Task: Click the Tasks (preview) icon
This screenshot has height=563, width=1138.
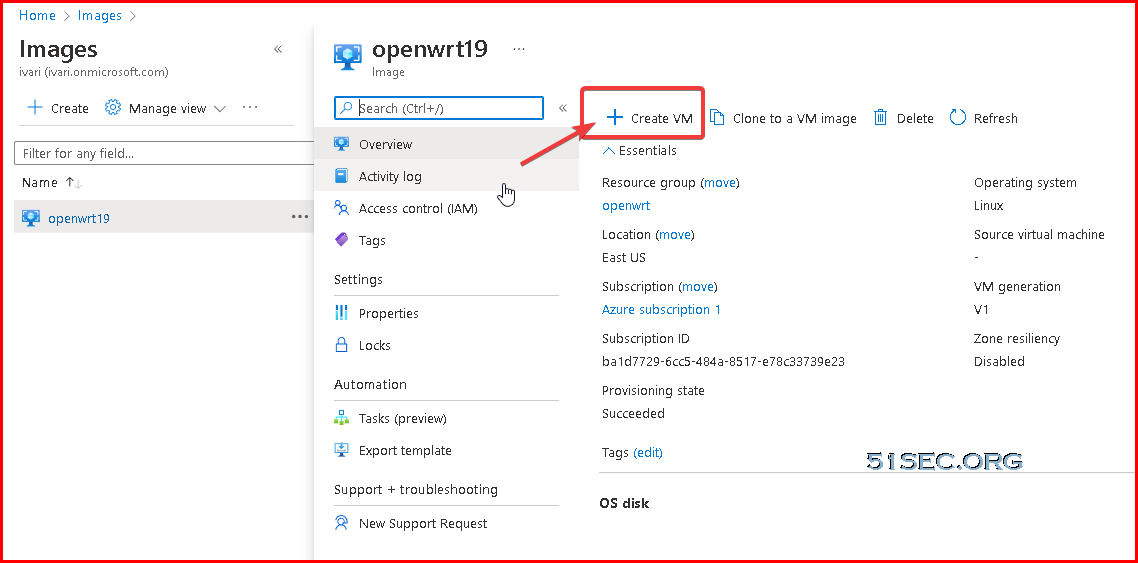Action: 341,418
